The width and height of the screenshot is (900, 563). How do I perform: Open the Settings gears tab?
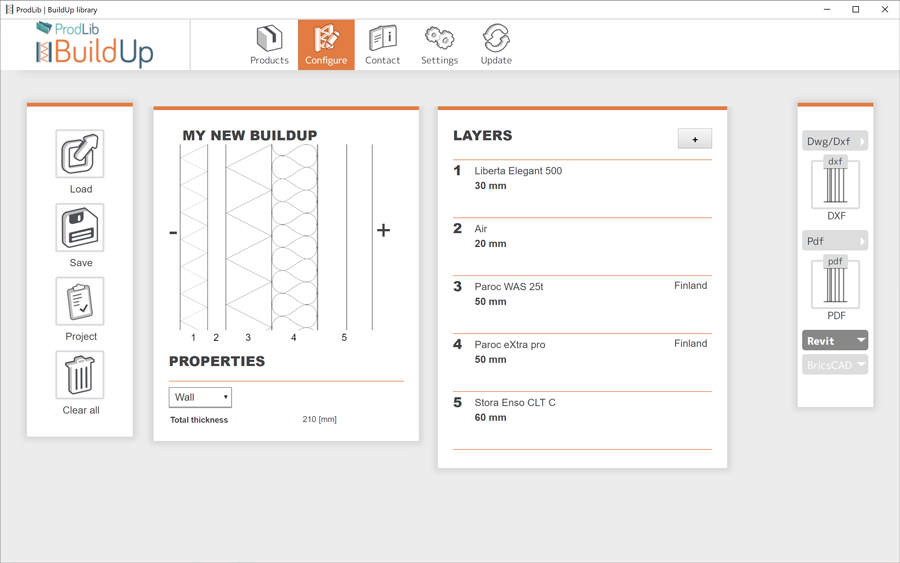tap(440, 45)
